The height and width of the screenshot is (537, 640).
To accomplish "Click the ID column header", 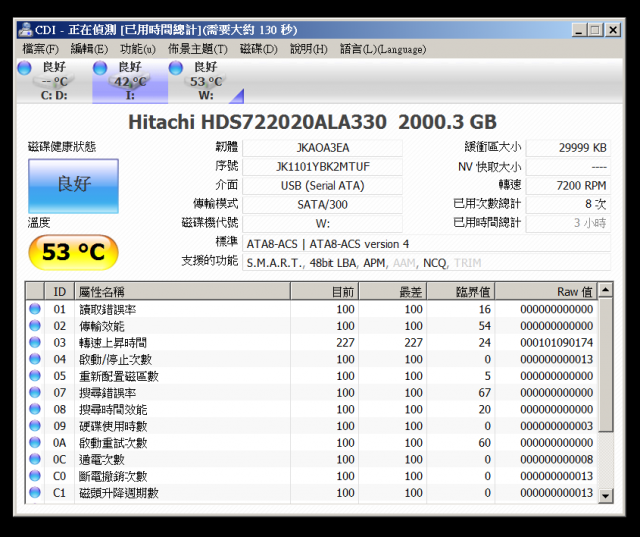I will coord(59,291).
